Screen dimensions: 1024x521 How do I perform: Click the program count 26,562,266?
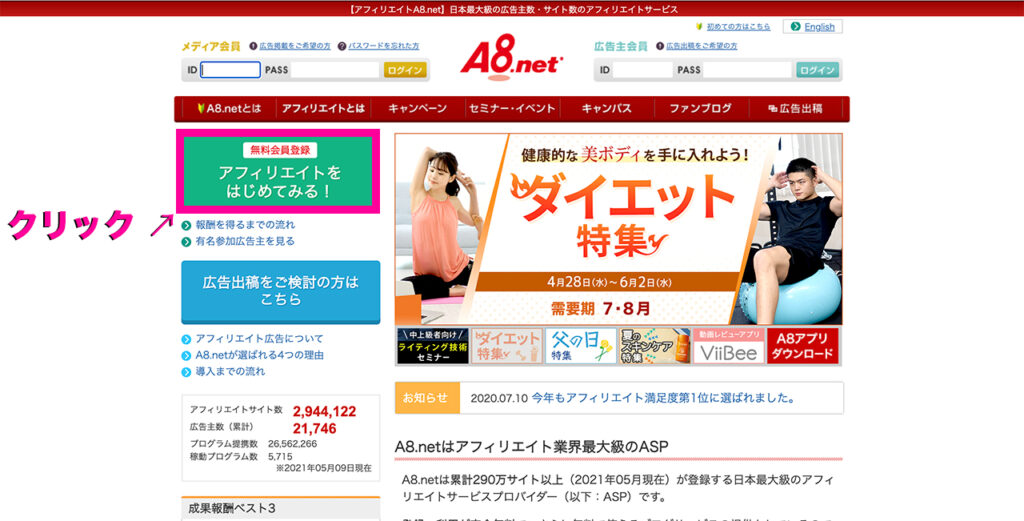[293, 444]
